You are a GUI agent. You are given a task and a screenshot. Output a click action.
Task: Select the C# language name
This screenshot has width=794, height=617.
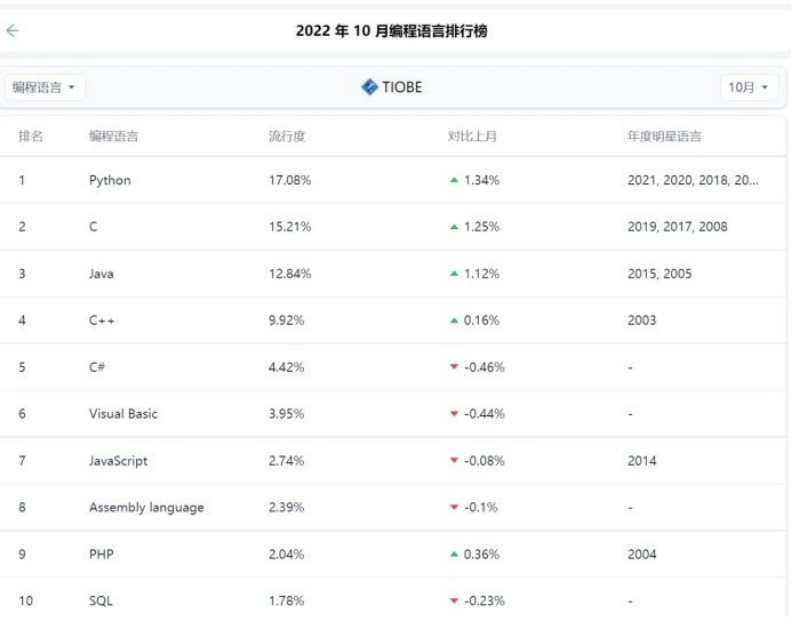(97, 367)
